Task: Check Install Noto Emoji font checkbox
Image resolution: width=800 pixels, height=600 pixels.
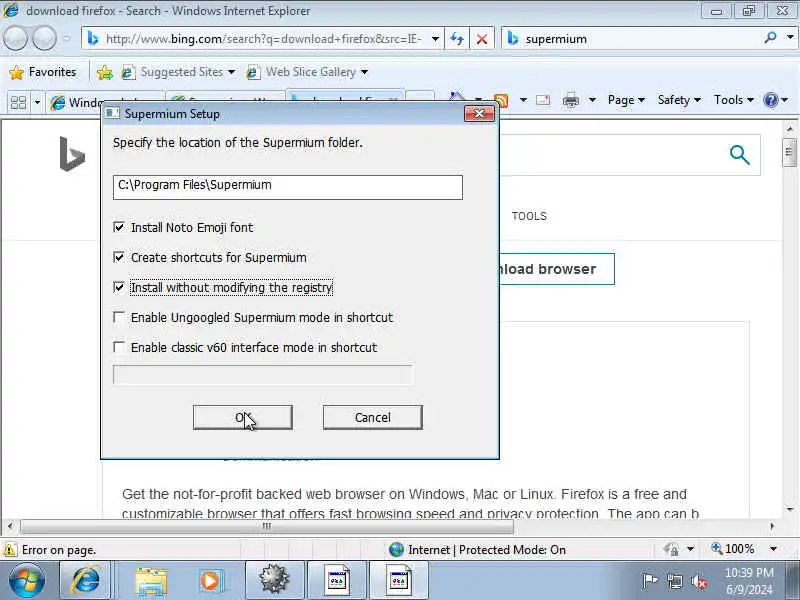Action: click(119, 228)
